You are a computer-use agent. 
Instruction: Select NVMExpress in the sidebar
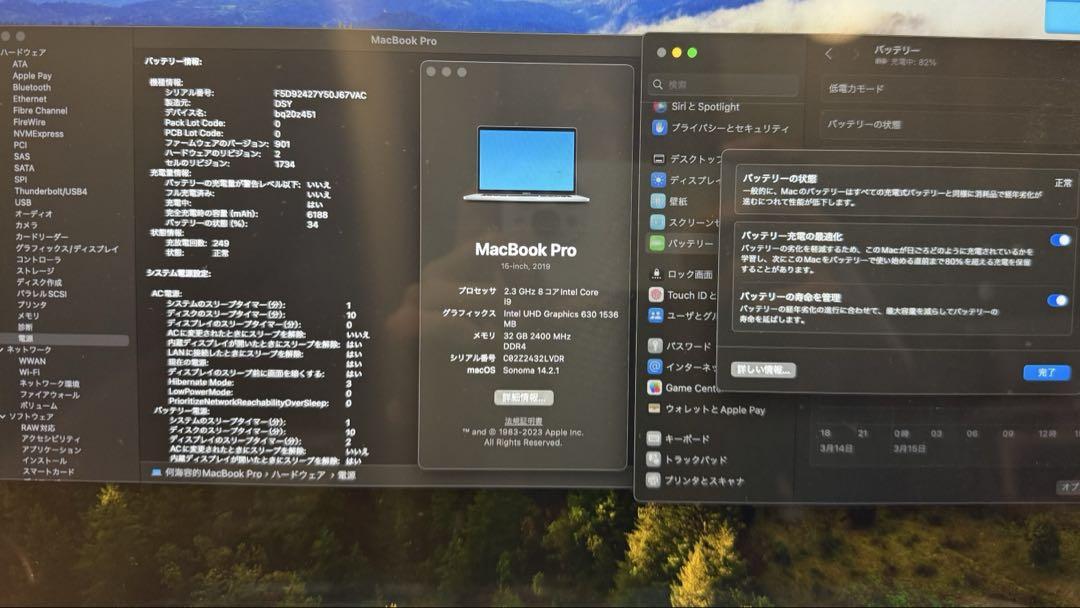38,134
